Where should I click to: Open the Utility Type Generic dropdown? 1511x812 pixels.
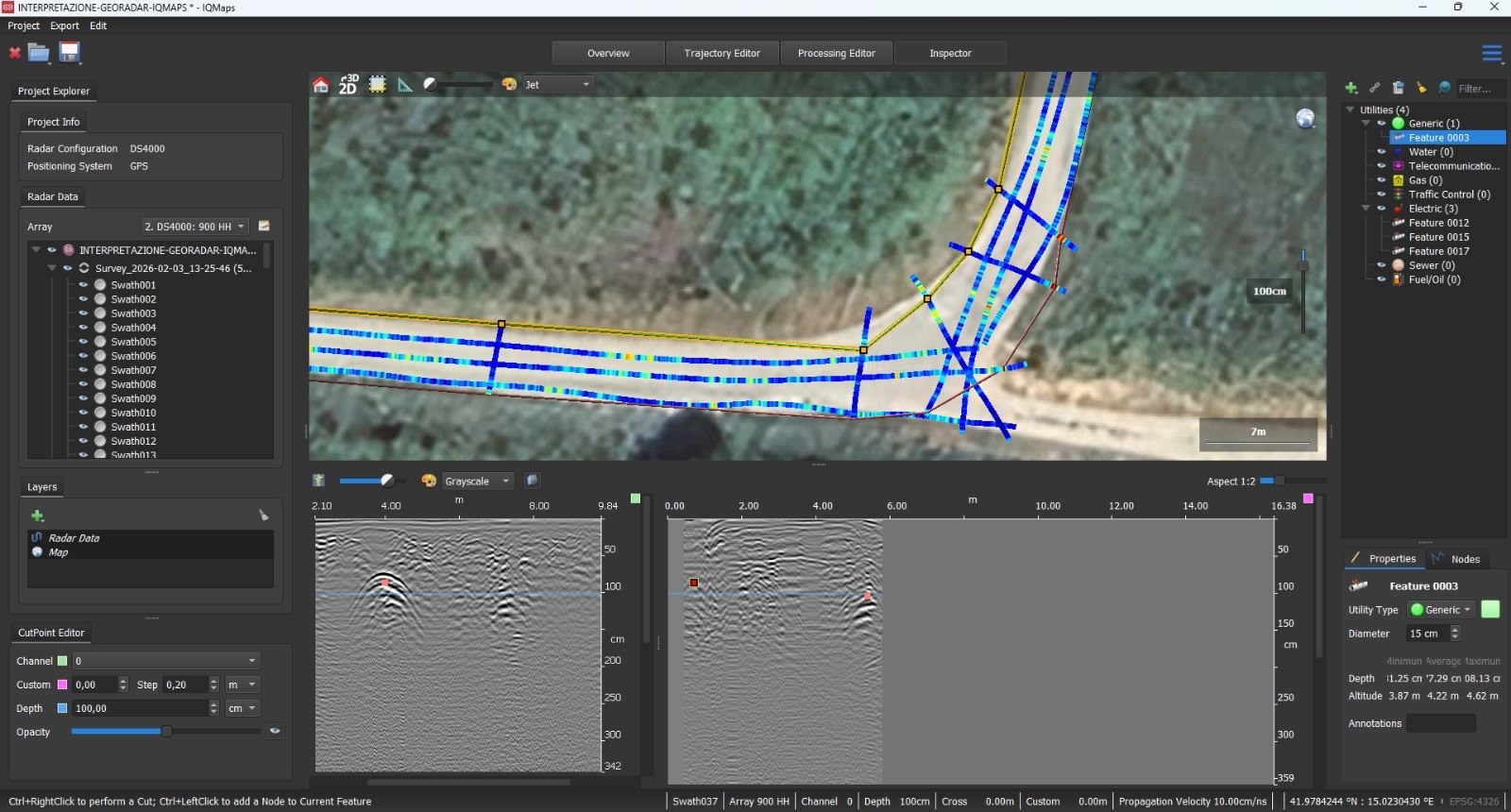[x=1441, y=610]
